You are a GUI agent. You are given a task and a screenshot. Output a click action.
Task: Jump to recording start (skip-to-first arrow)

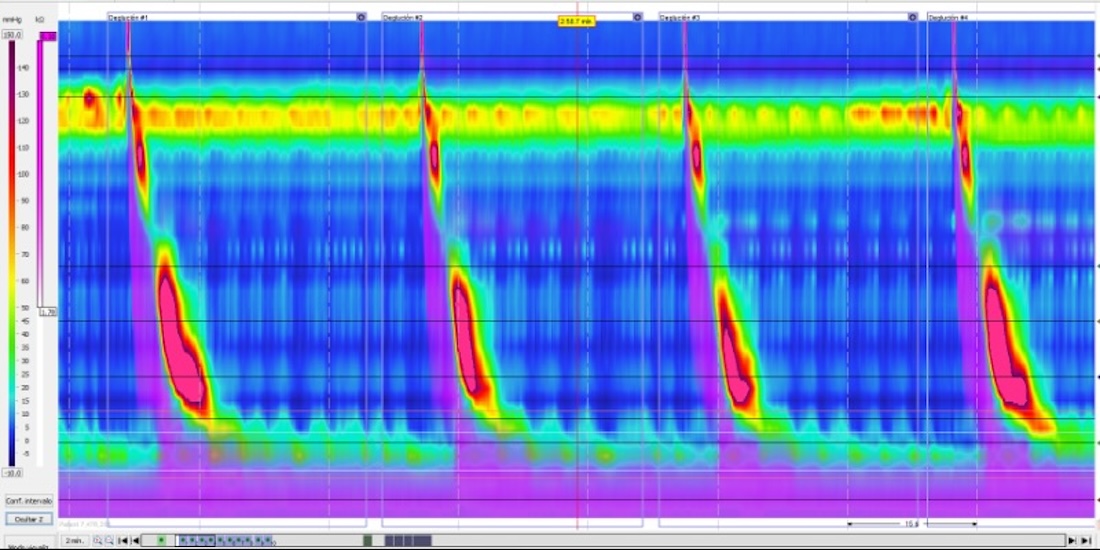click(123, 540)
